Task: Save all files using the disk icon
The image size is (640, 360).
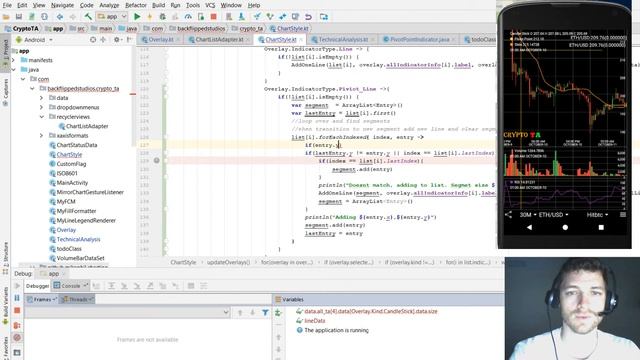Action: coord(19,17)
